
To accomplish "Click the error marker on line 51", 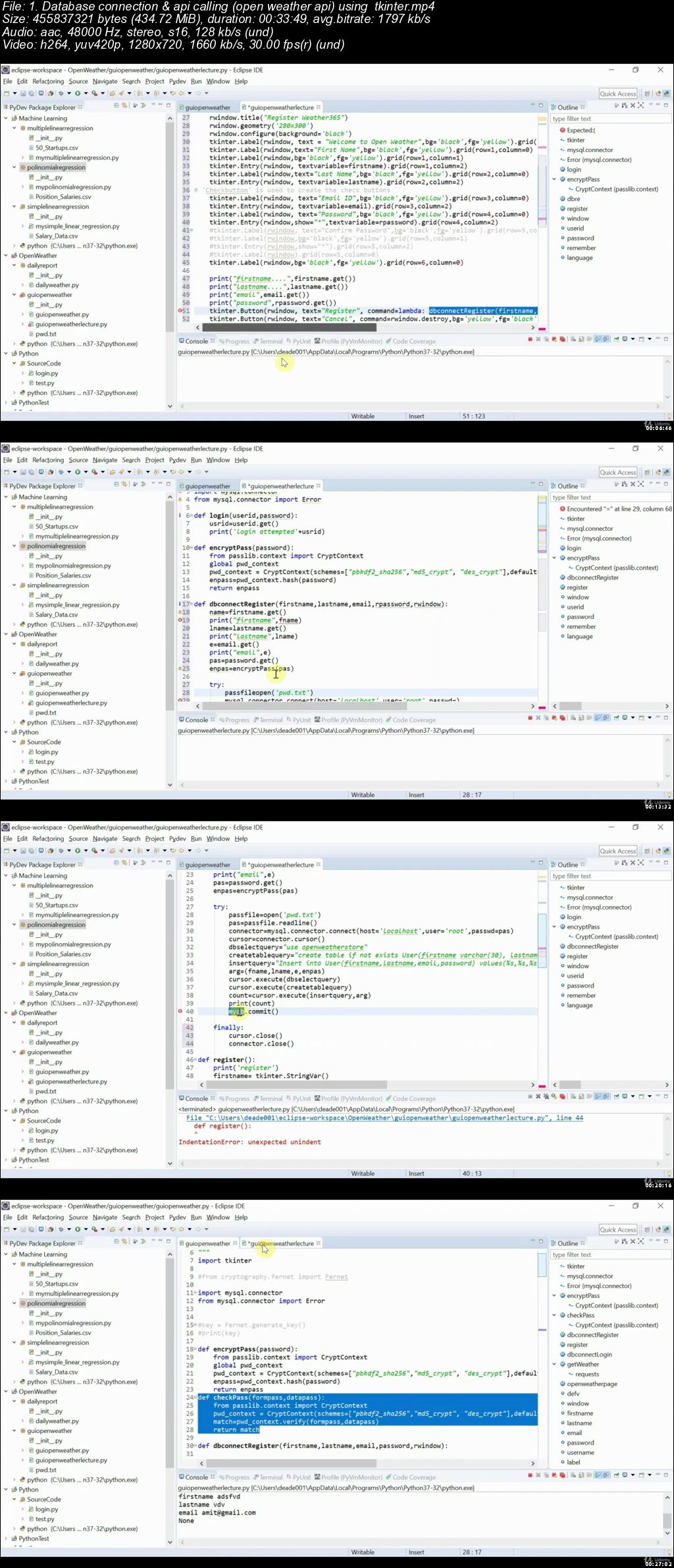I will 180,311.
